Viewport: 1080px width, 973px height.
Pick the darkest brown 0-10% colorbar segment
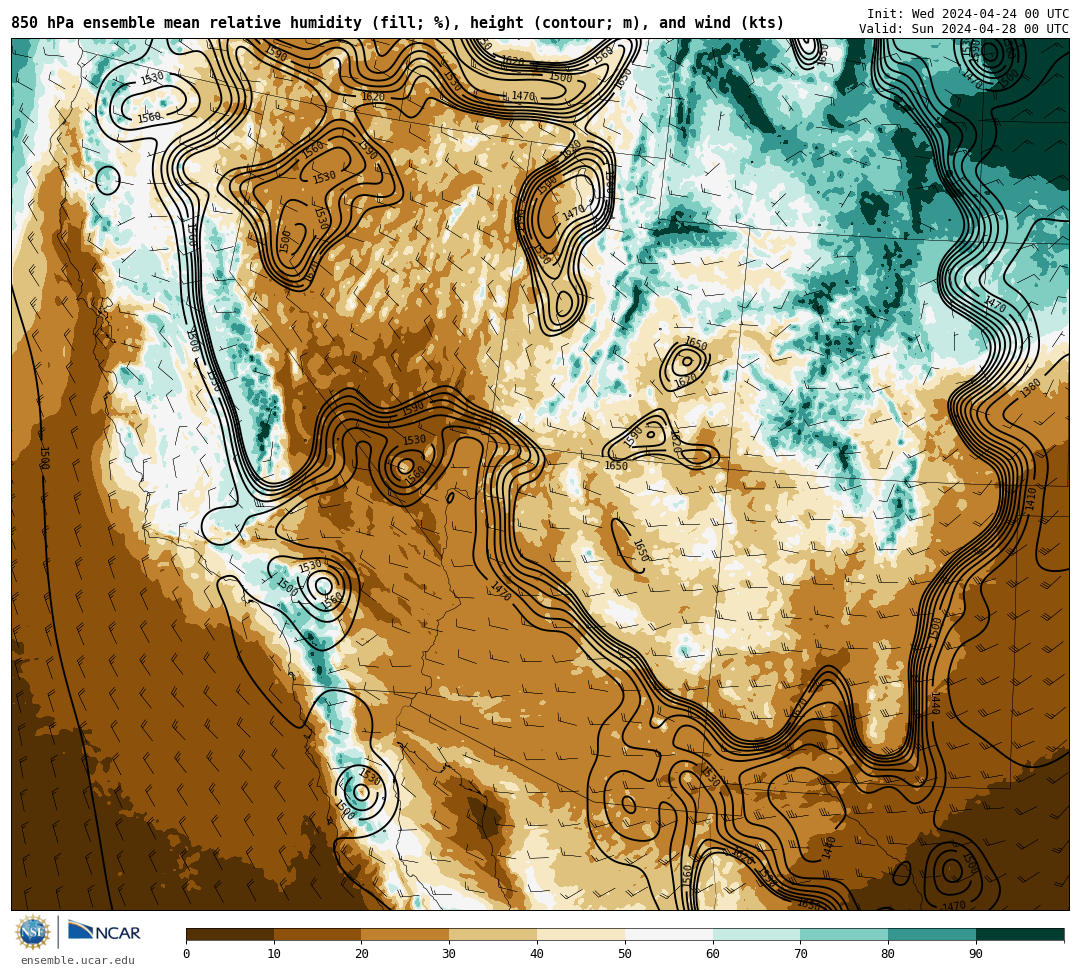230,934
